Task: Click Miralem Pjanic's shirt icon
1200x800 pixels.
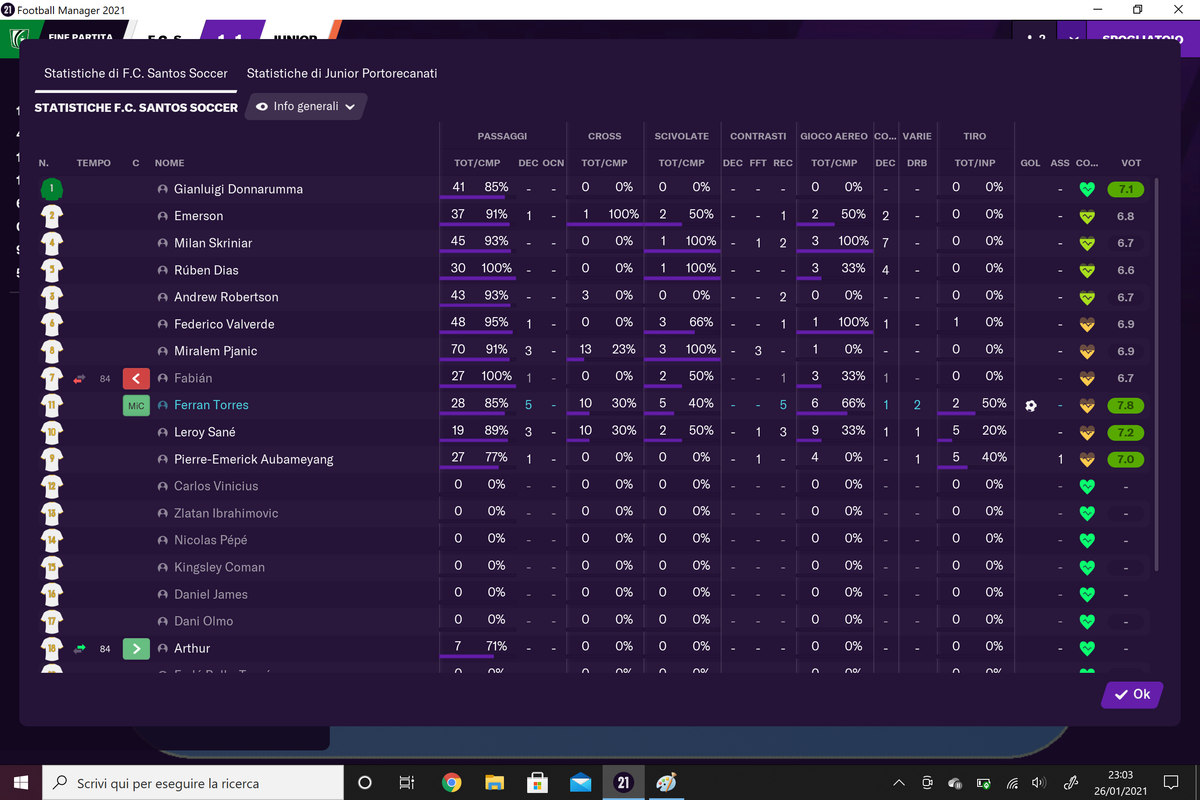Action: click(52, 350)
